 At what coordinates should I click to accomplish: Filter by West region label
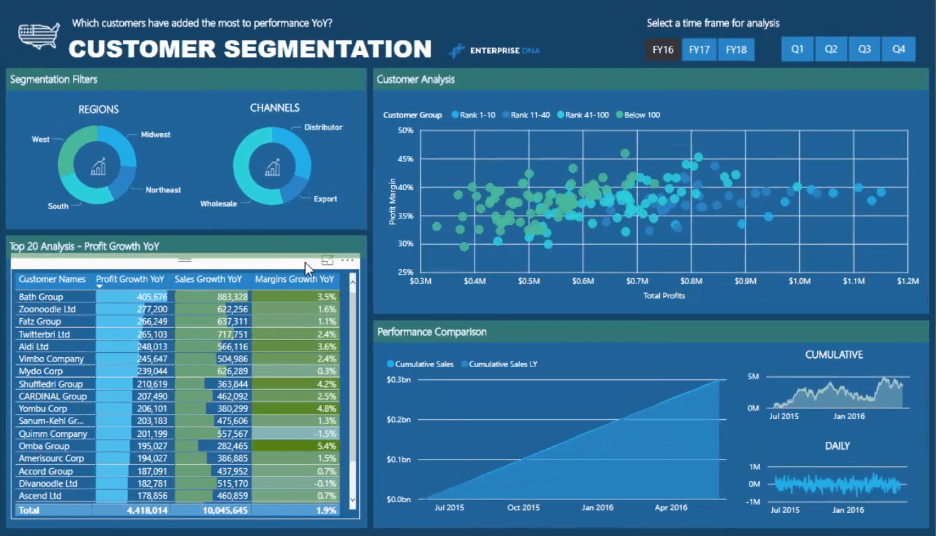[41, 140]
